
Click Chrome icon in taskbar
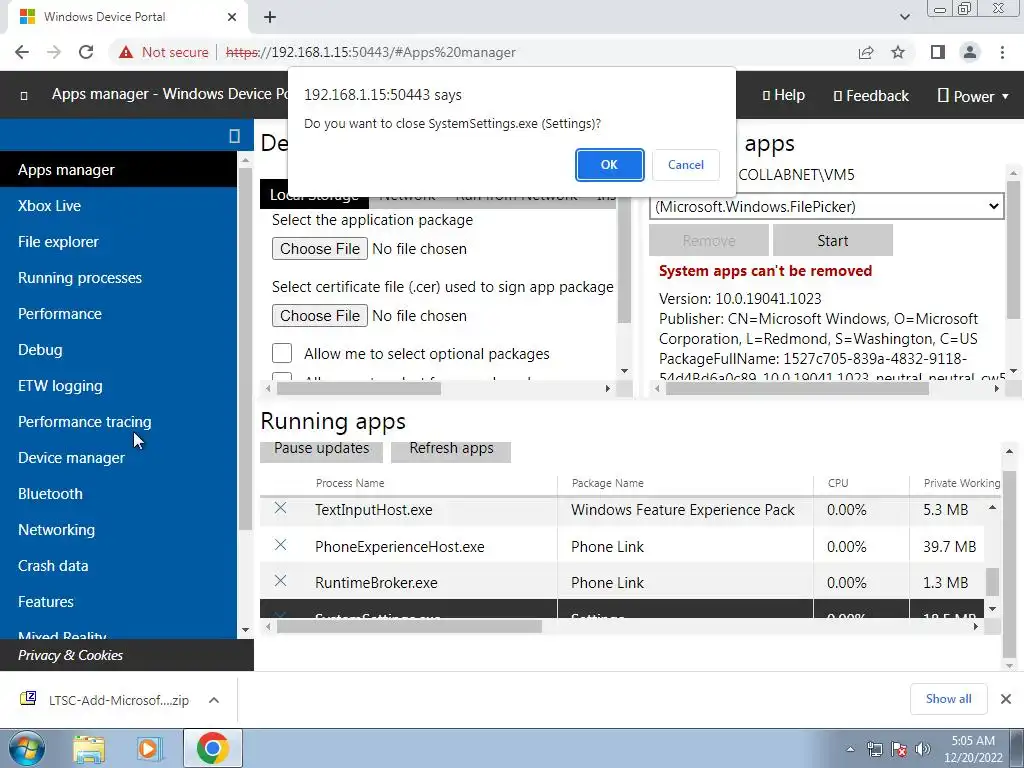pyautogui.click(x=212, y=748)
